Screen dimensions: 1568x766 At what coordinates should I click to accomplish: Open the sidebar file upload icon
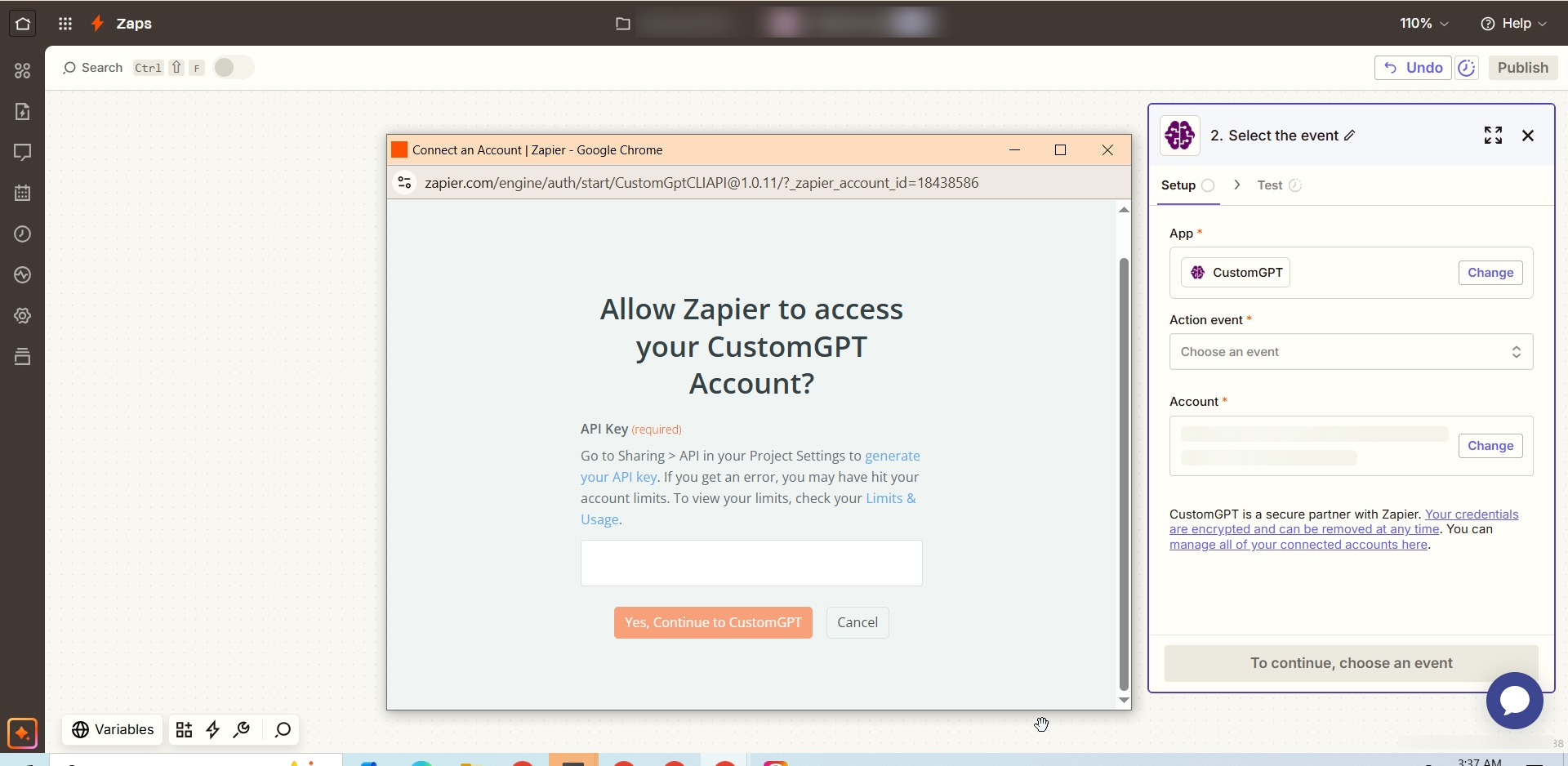click(23, 112)
